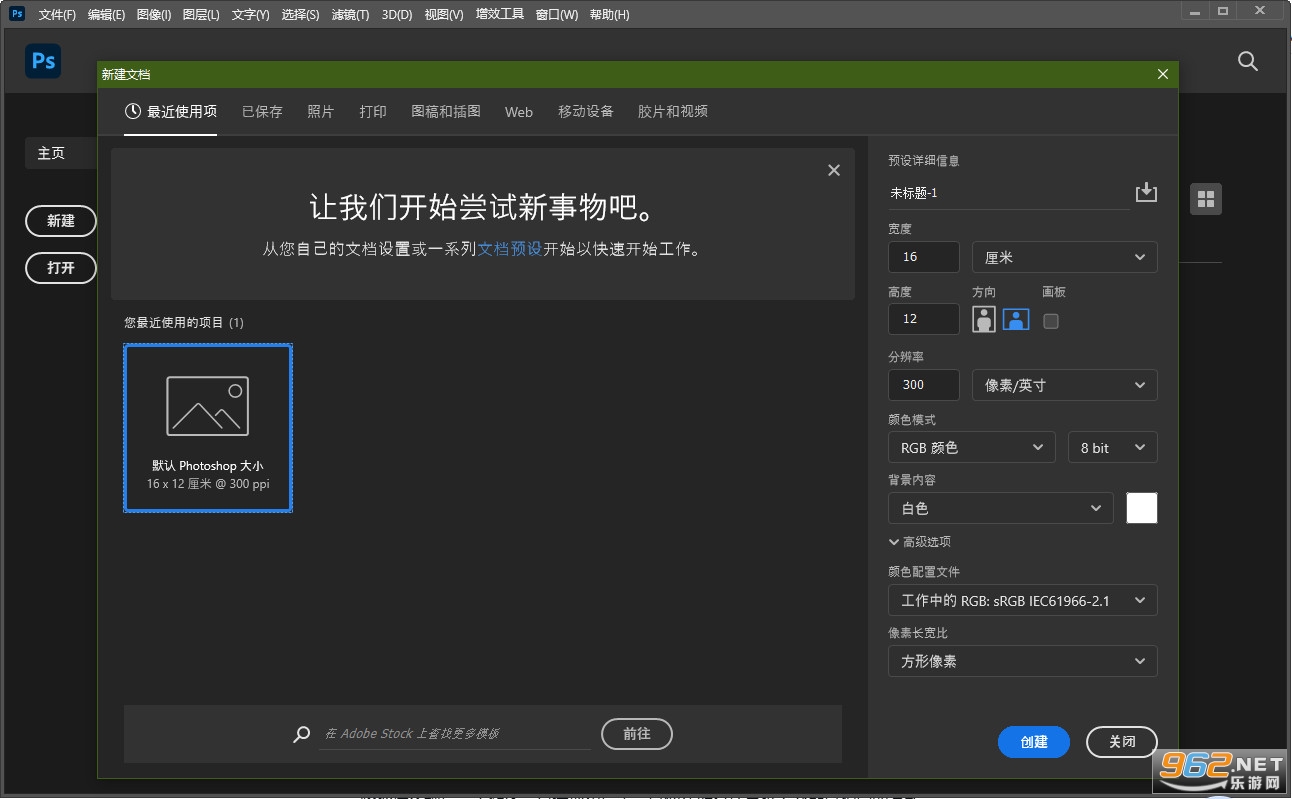Open the 像素/英寸 resolution unit dropdown
This screenshot has height=799, width=1292.
1065,385
